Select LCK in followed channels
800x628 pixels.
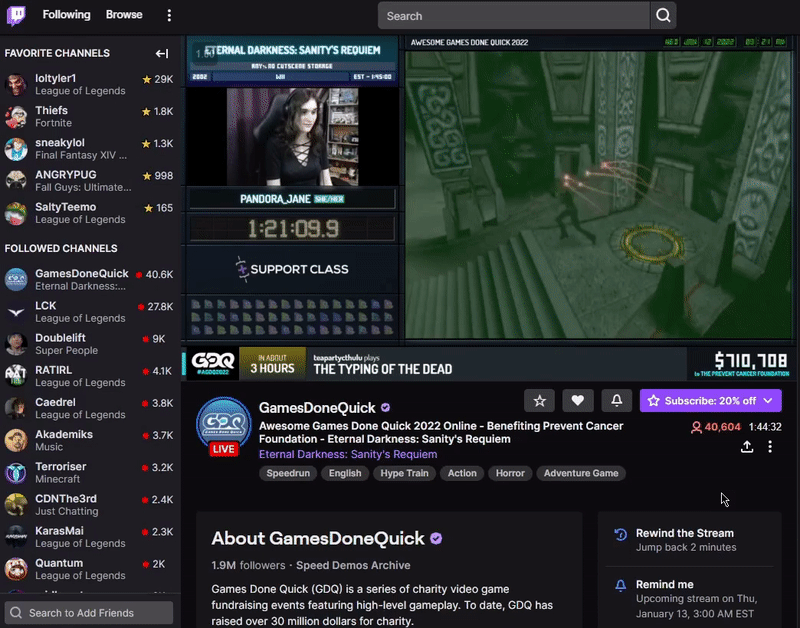[x=90, y=312]
